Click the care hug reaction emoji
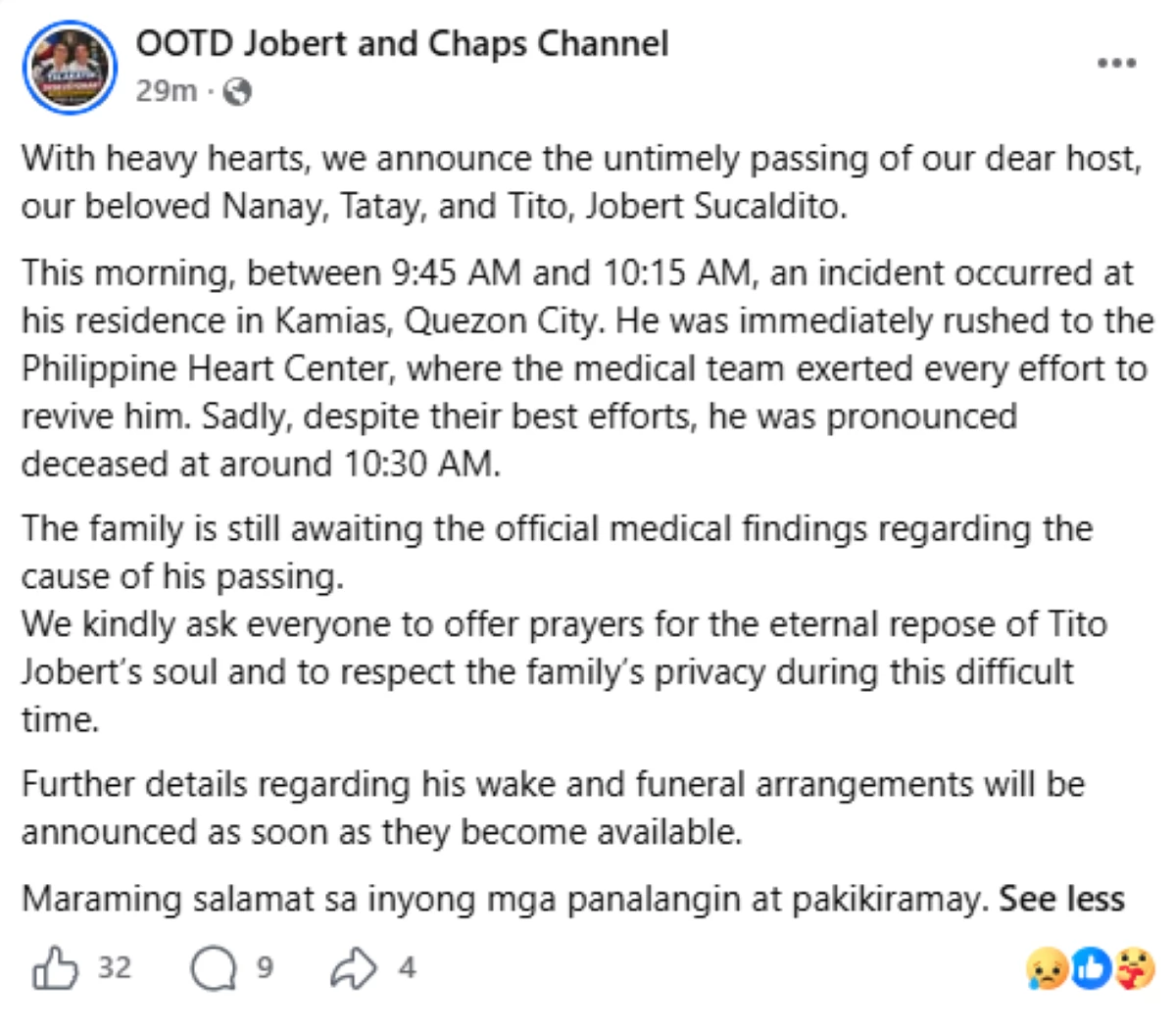This screenshot has height=1032, width=1176. point(1135,970)
